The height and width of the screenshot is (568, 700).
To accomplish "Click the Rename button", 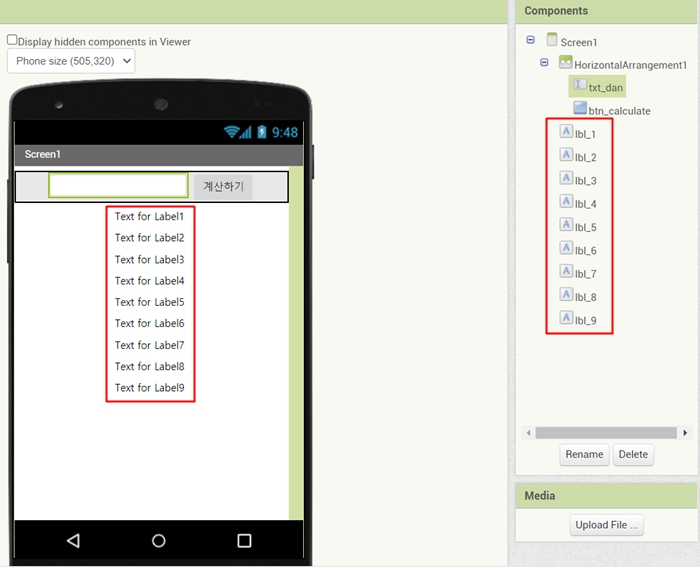I will pos(584,455).
